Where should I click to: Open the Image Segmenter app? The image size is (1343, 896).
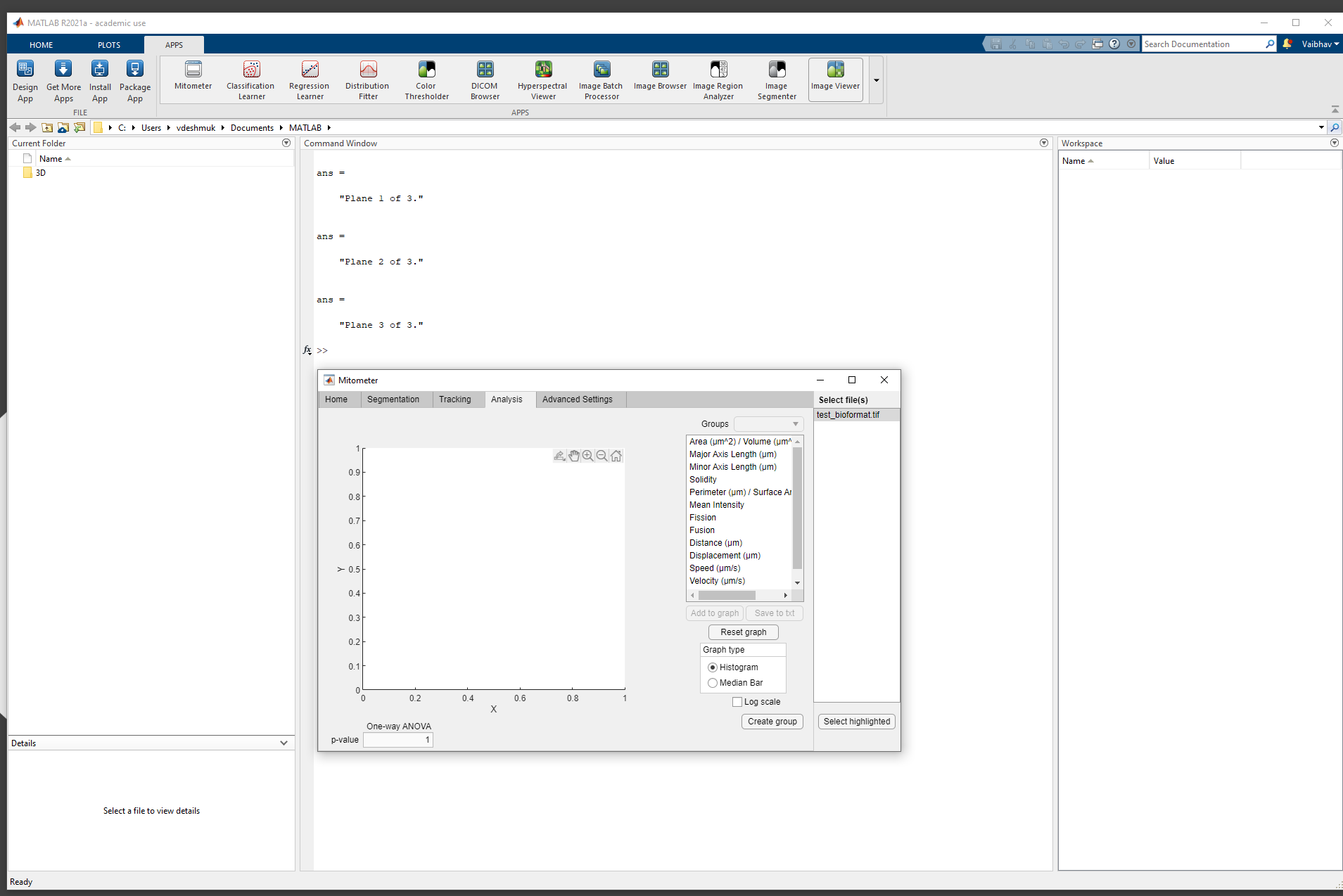click(x=776, y=79)
